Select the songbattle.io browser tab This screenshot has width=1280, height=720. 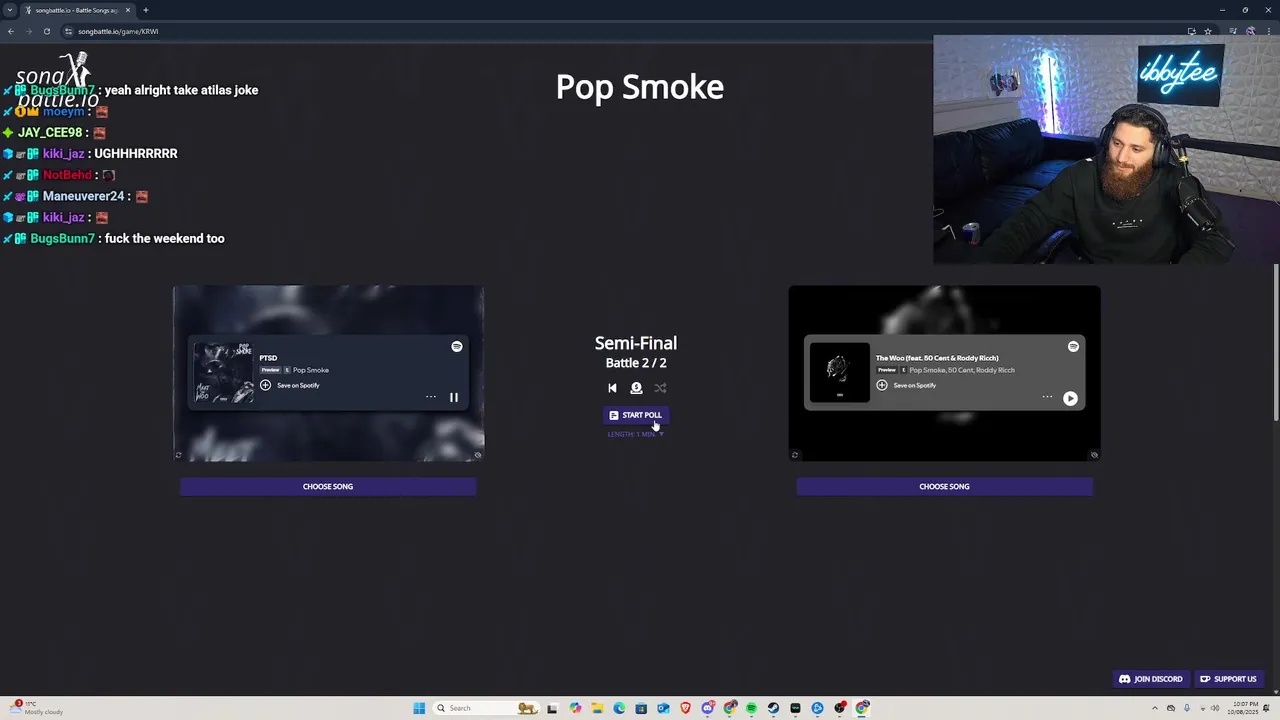(78, 10)
